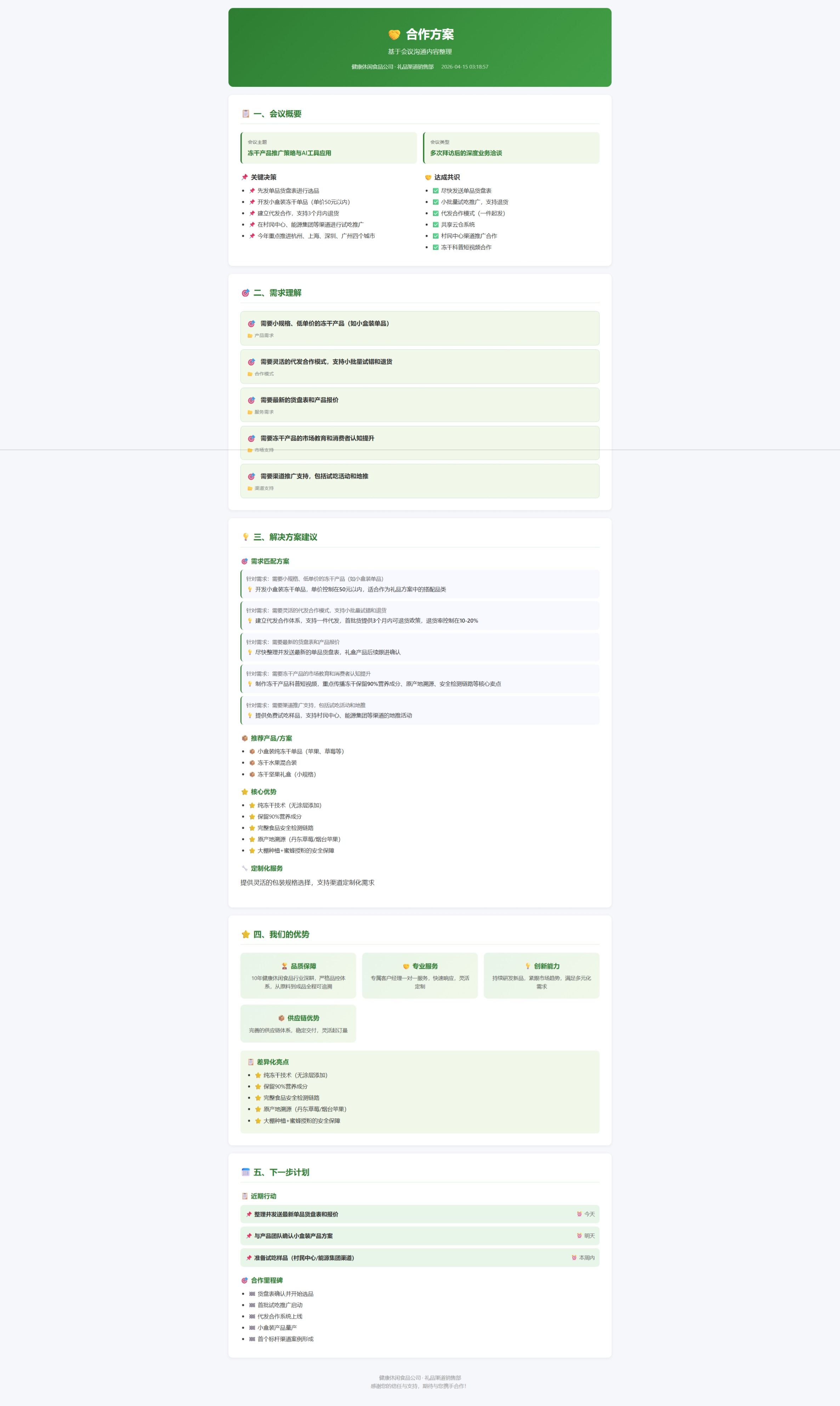Screen dimensions: 840x1406
Task: Click the handshake icon beside 合作方案 title
Action: pos(394,34)
